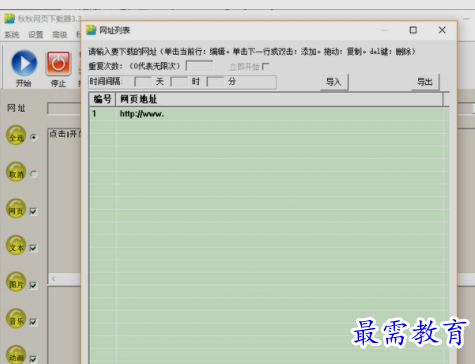Viewport: 475px width, 364px height.
Task: Click the 时 hours interval field
Action: tap(179, 82)
